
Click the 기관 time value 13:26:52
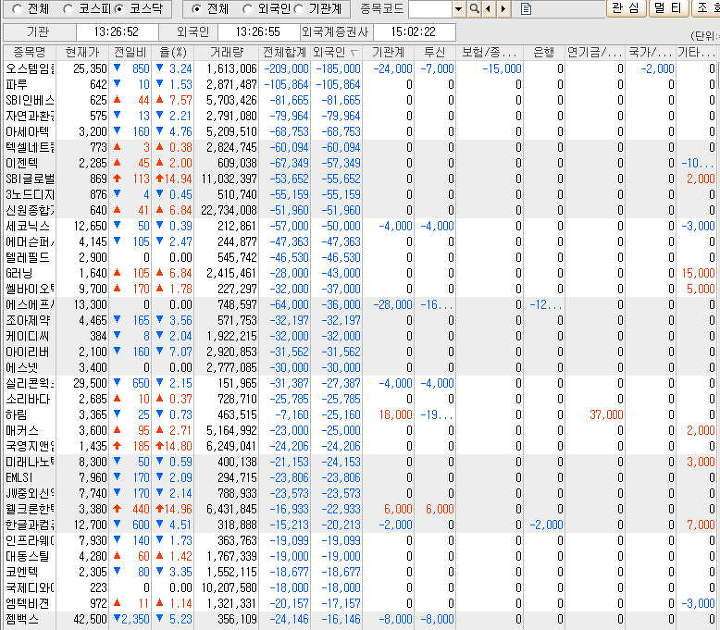116,32
